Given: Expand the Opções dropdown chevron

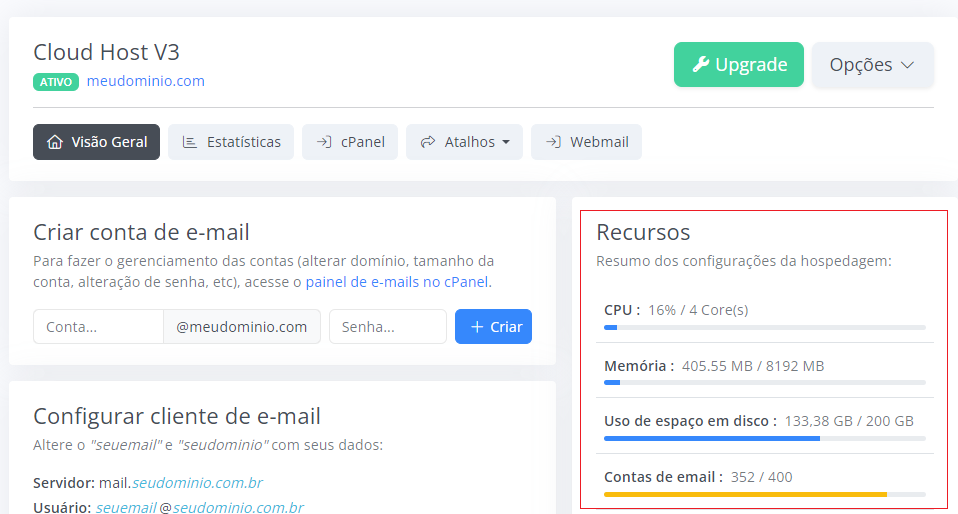Looking at the screenshot, I should [x=907, y=65].
